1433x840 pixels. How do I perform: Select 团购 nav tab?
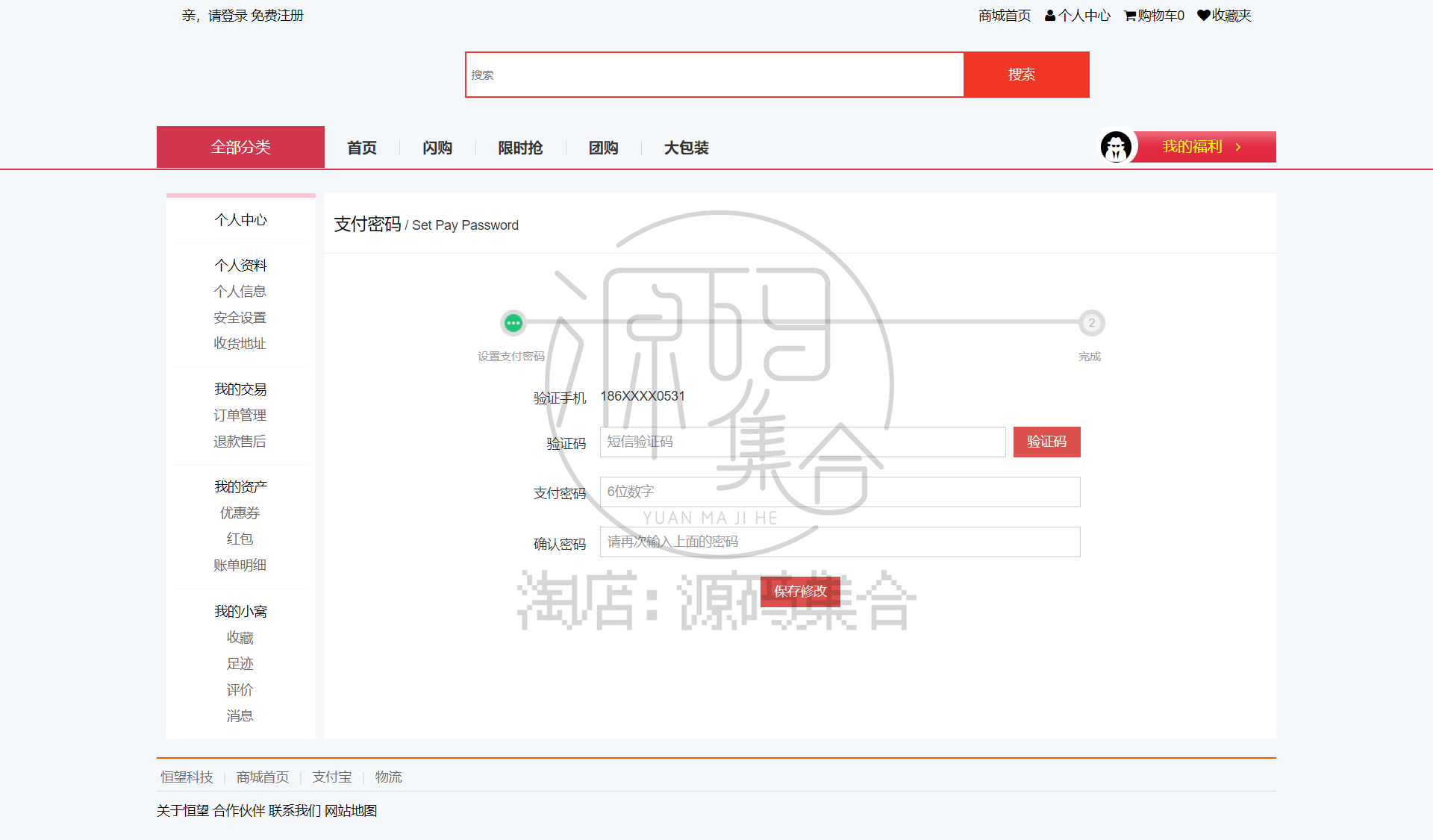coord(603,148)
